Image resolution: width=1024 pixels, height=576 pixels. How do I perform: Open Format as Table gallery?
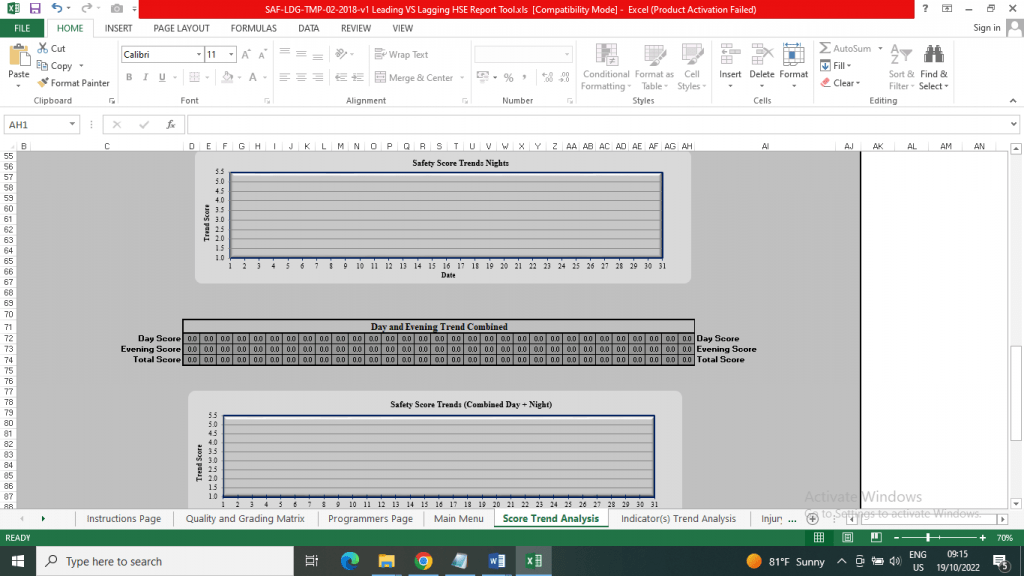pyautogui.click(x=654, y=68)
